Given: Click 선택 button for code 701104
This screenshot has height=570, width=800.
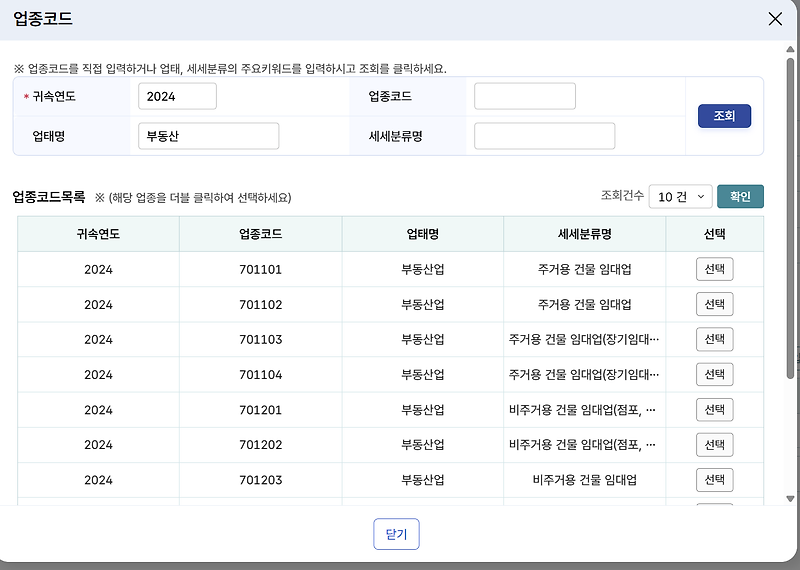Looking at the screenshot, I should pyautogui.click(x=714, y=374).
